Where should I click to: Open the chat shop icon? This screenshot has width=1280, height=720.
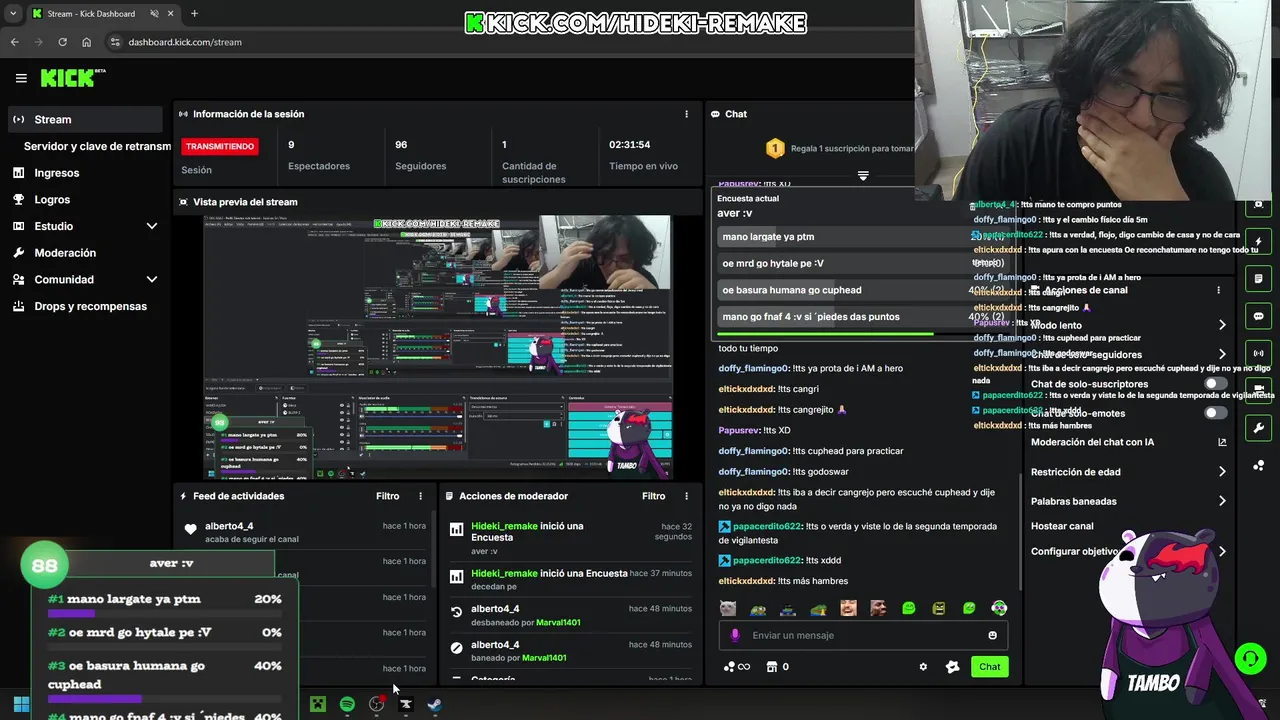pos(771,667)
